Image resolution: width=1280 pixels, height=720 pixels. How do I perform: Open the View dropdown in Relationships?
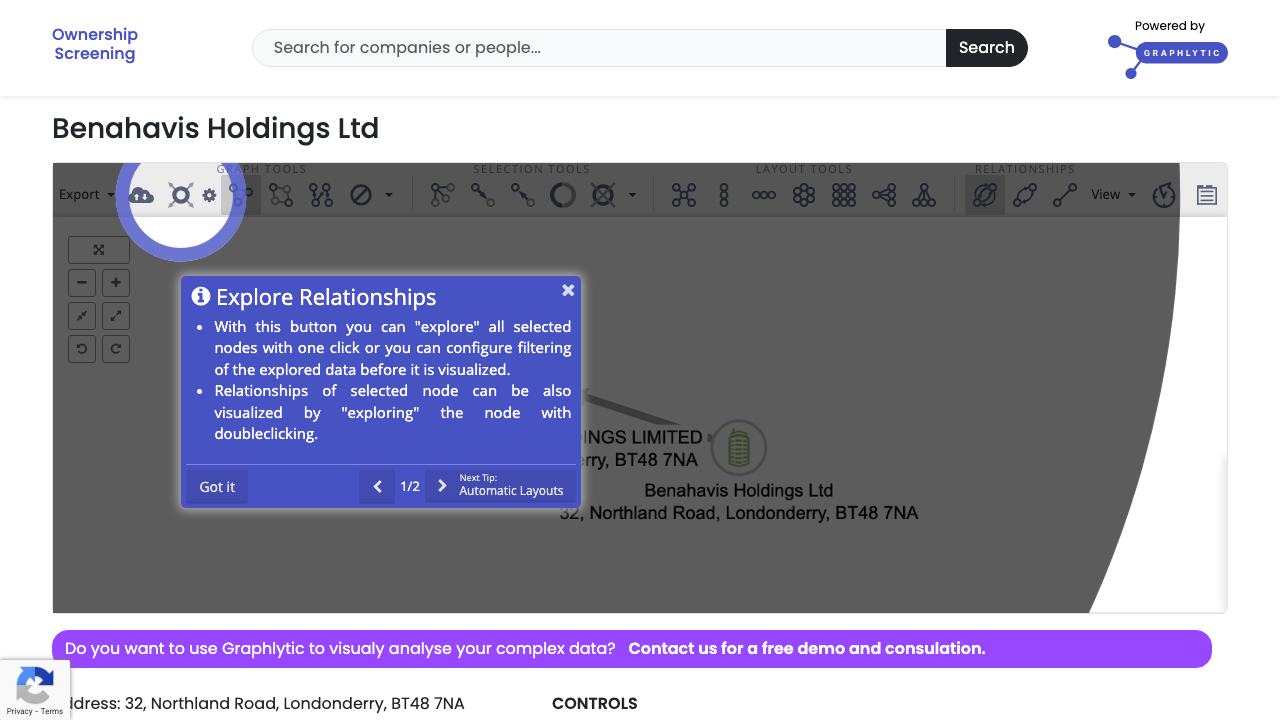(x=1112, y=194)
